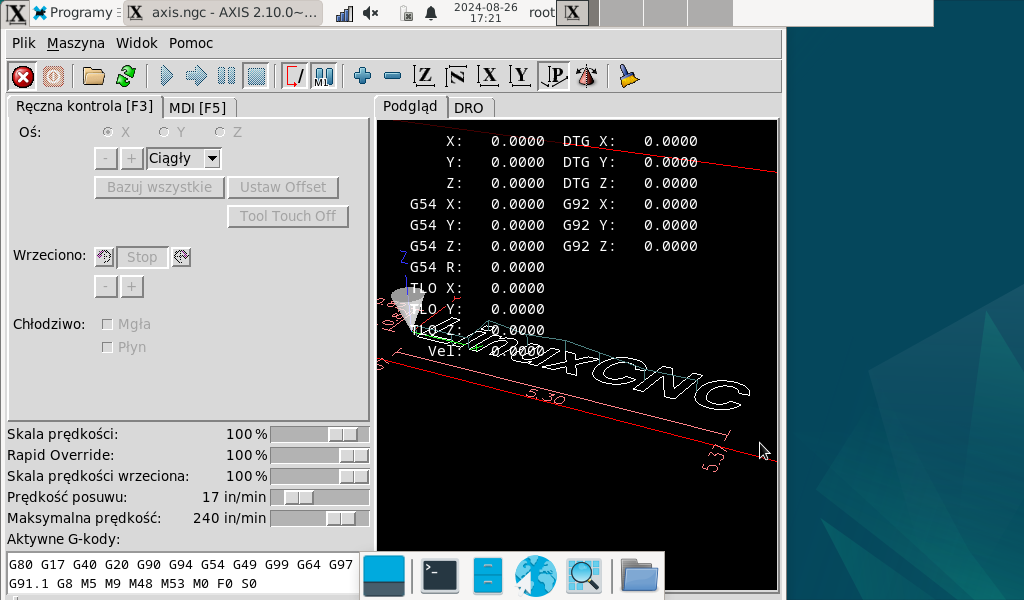Viewport: 1024px width, 600px height.
Task: Open network status tray icon
Action: tap(344, 13)
